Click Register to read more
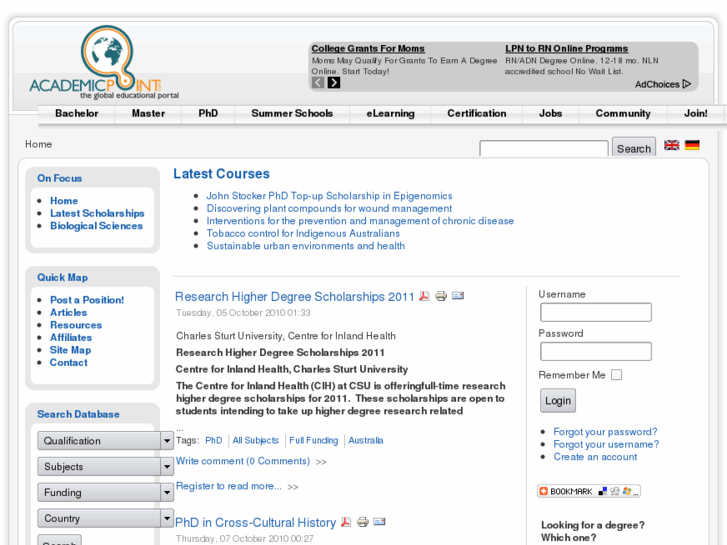The height and width of the screenshot is (545, 727). point(229,486)
